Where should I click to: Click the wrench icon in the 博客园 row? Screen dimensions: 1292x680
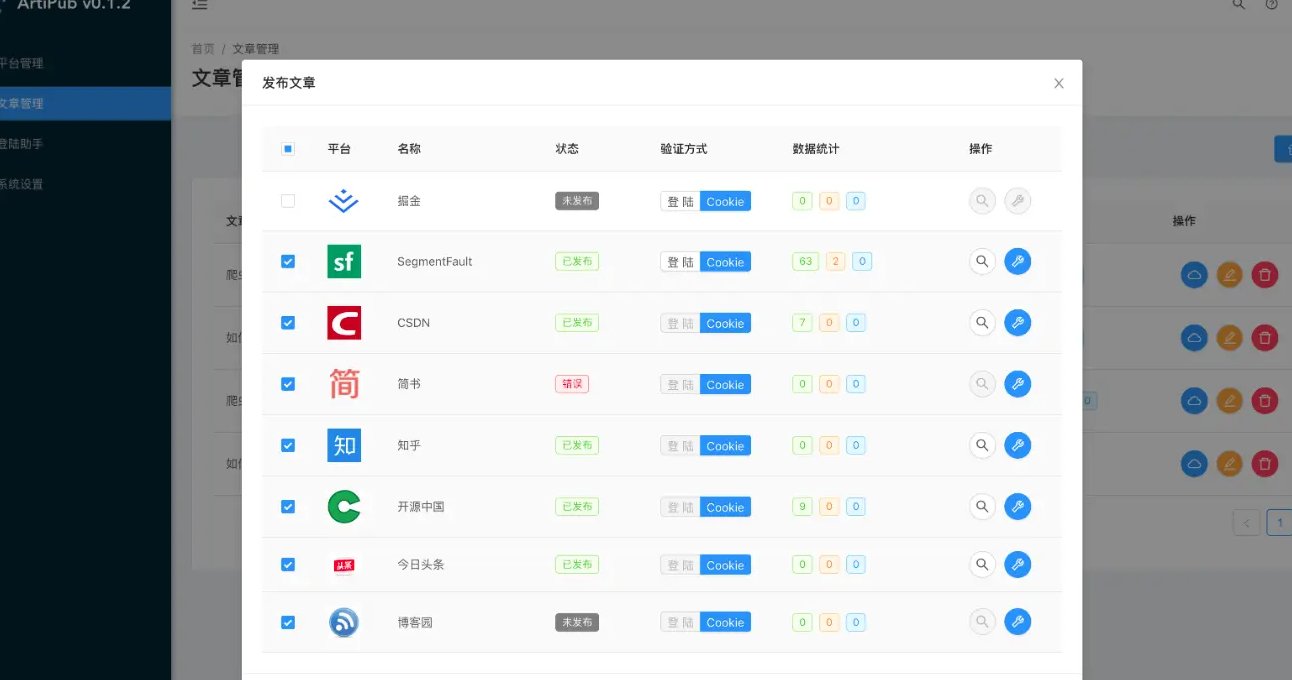1017,622
